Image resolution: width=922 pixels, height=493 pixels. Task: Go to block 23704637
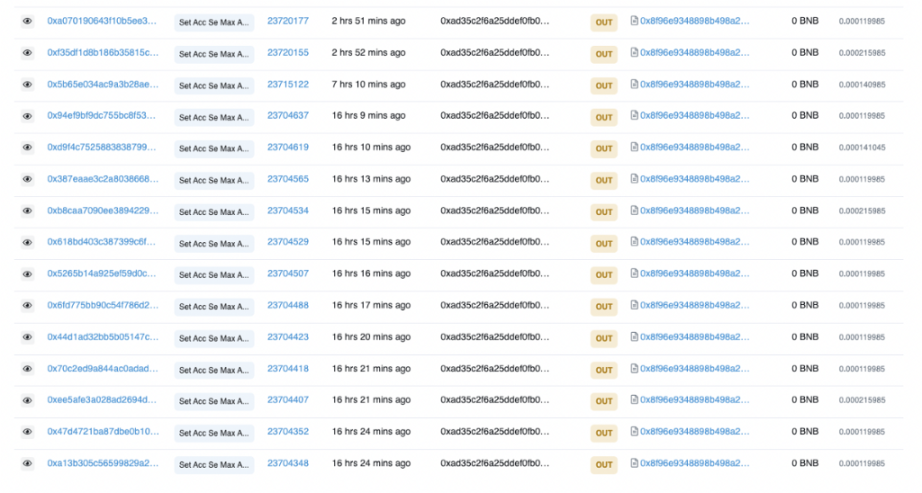pyautogui.click(x=288, y=116)
